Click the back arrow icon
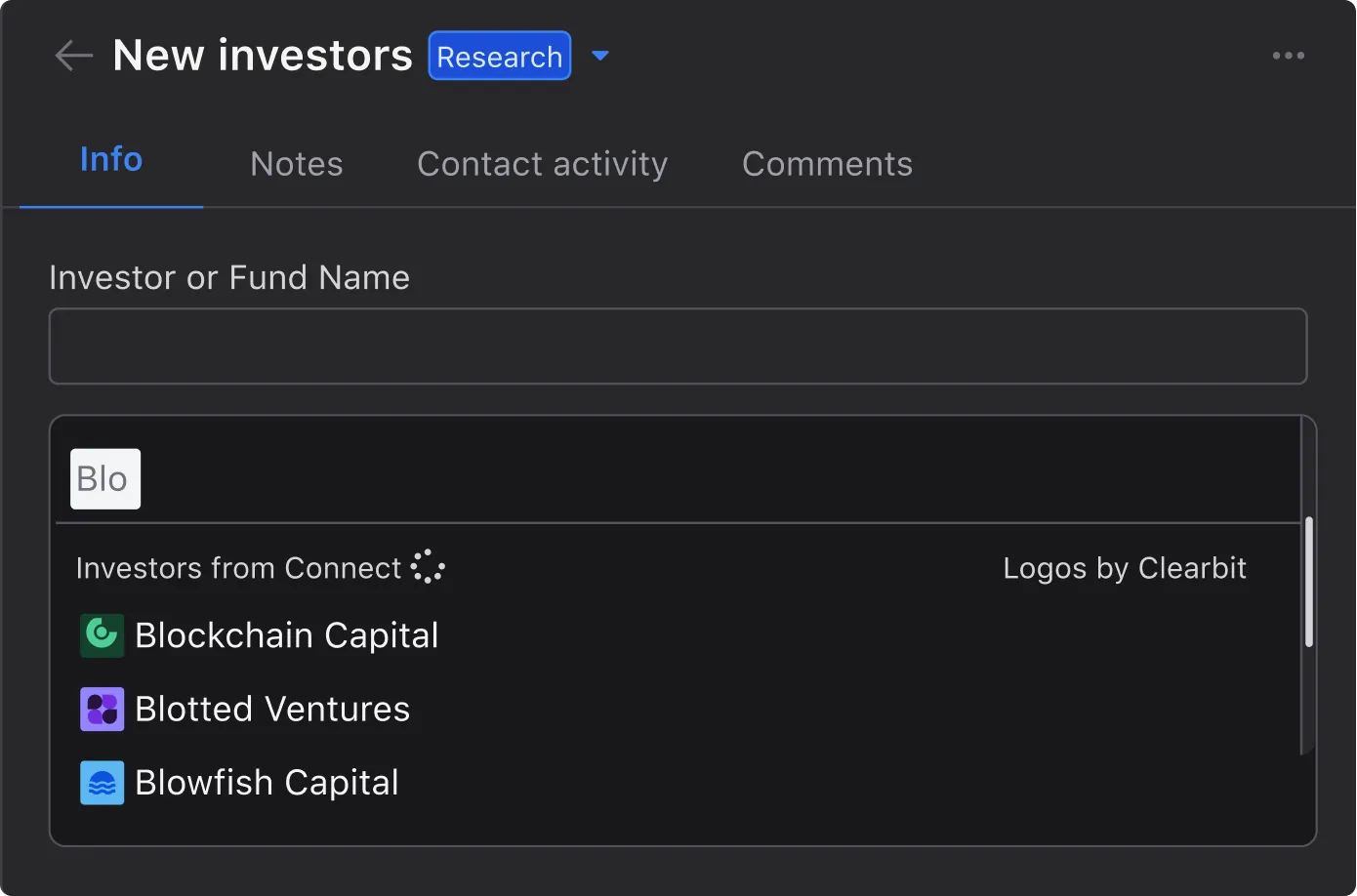The image size is (1357, 896). point(73,56)
